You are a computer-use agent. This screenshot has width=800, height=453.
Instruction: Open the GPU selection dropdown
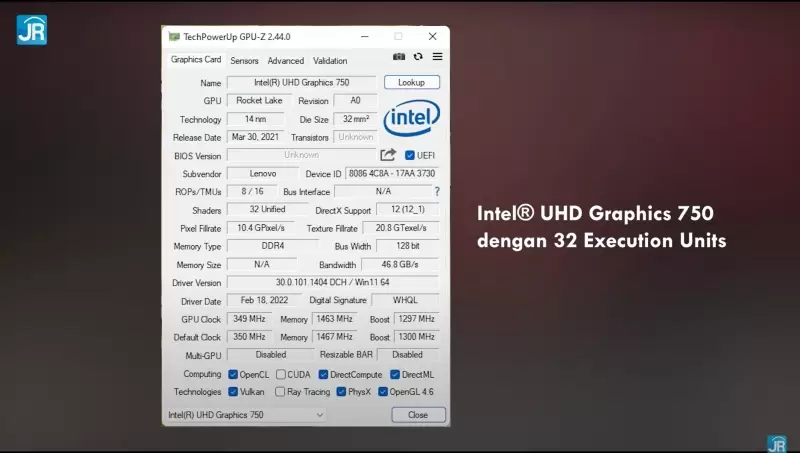246,415
